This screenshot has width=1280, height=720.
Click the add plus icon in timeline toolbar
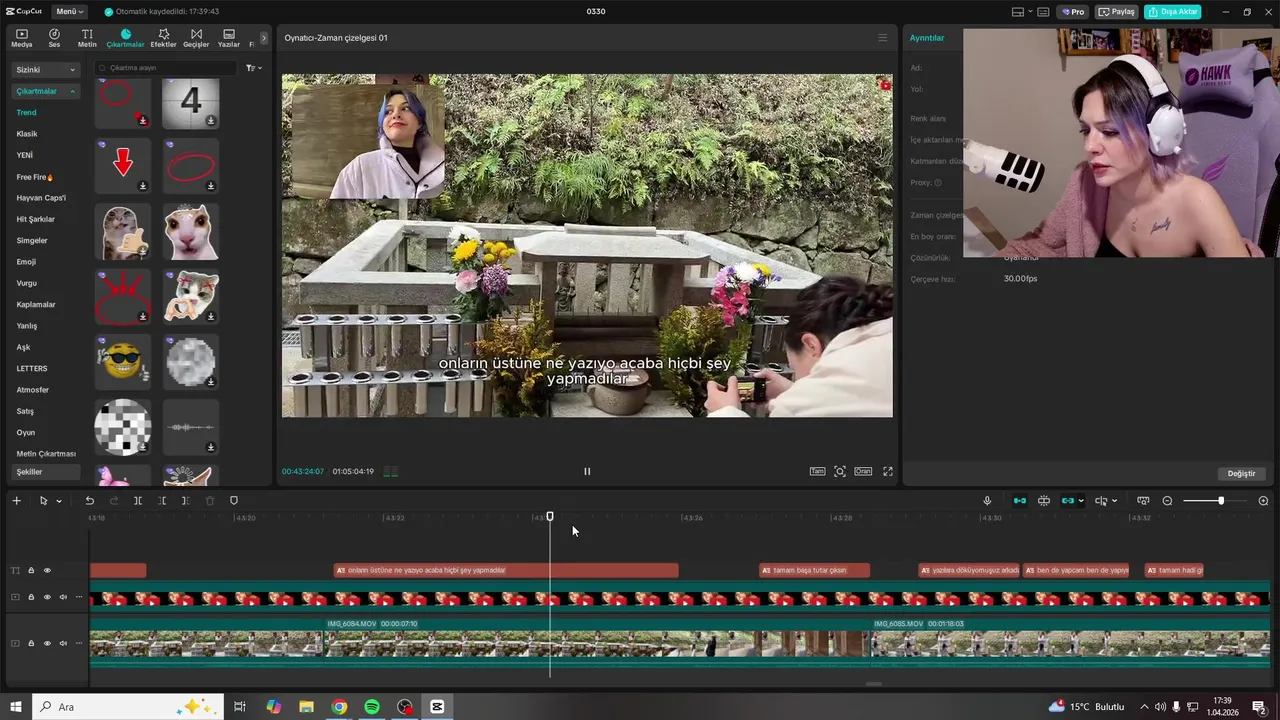point(16,501)
